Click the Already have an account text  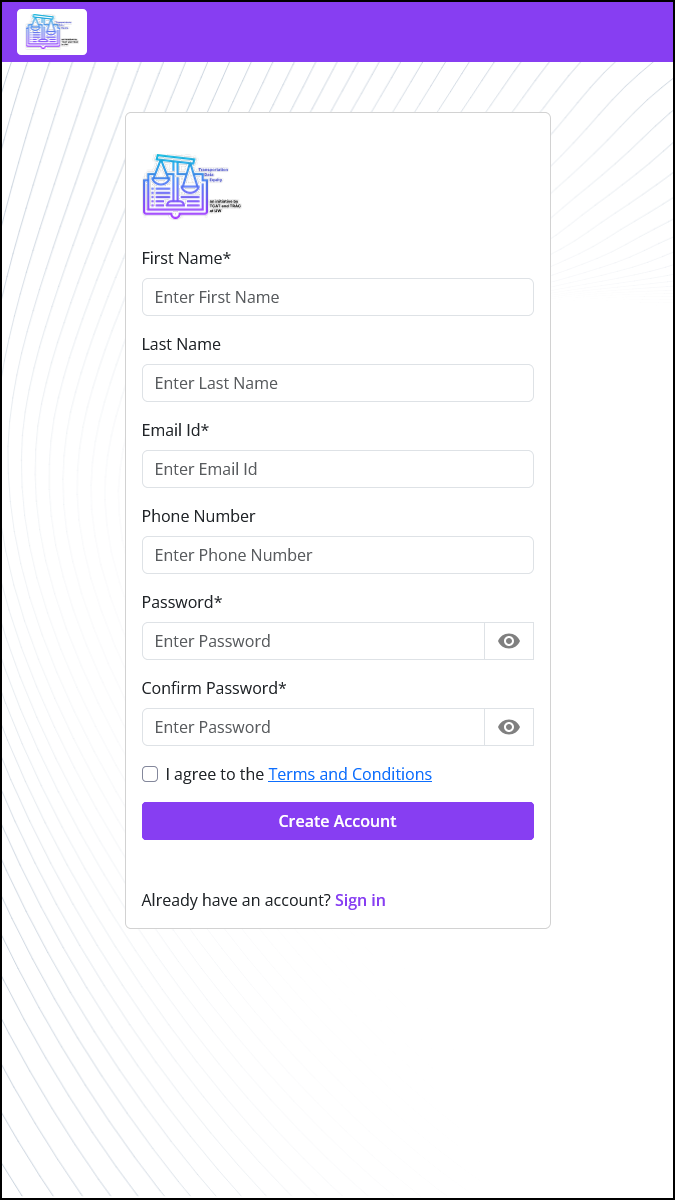tap(235, 900)
